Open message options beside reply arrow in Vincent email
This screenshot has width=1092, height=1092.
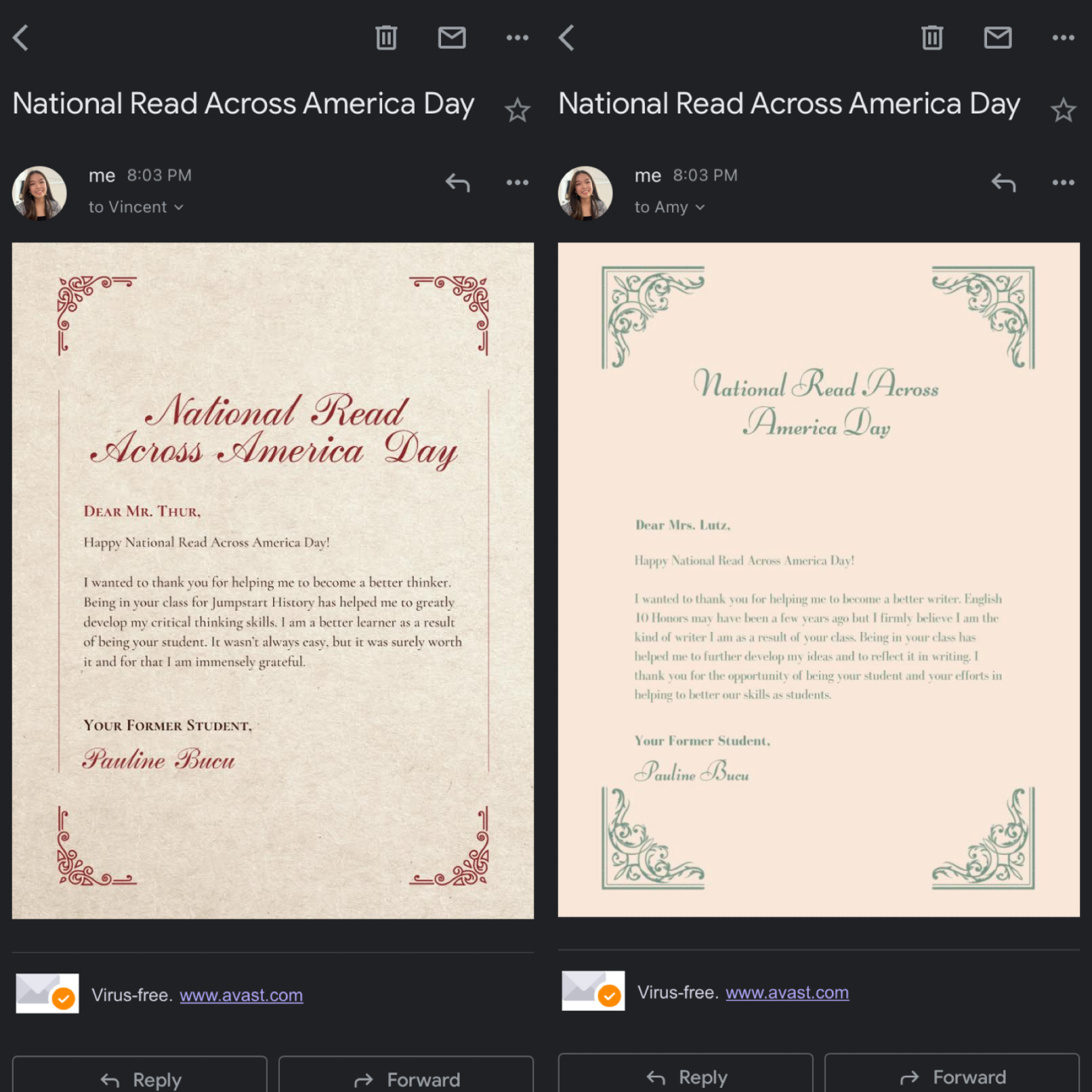(517, 183)
